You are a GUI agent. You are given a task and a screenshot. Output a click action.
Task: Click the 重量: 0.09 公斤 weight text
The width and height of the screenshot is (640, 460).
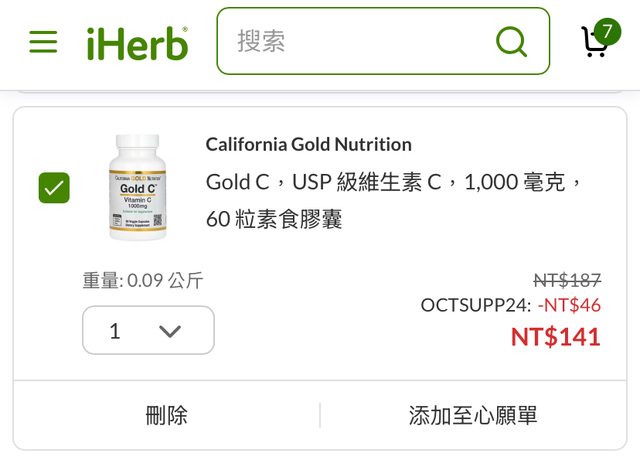[142, 280]
